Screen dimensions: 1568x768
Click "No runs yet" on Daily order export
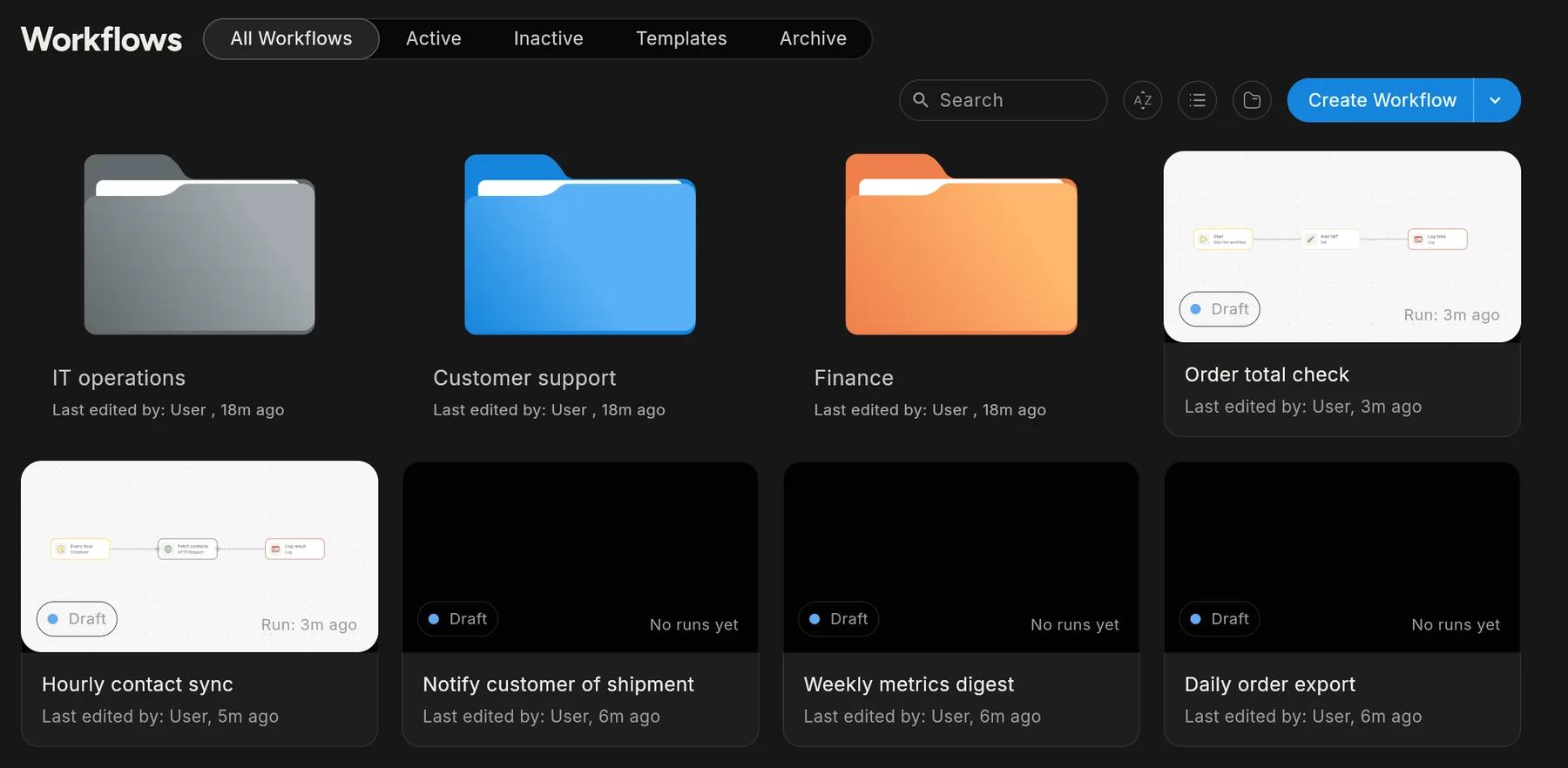click(1456, 625)
